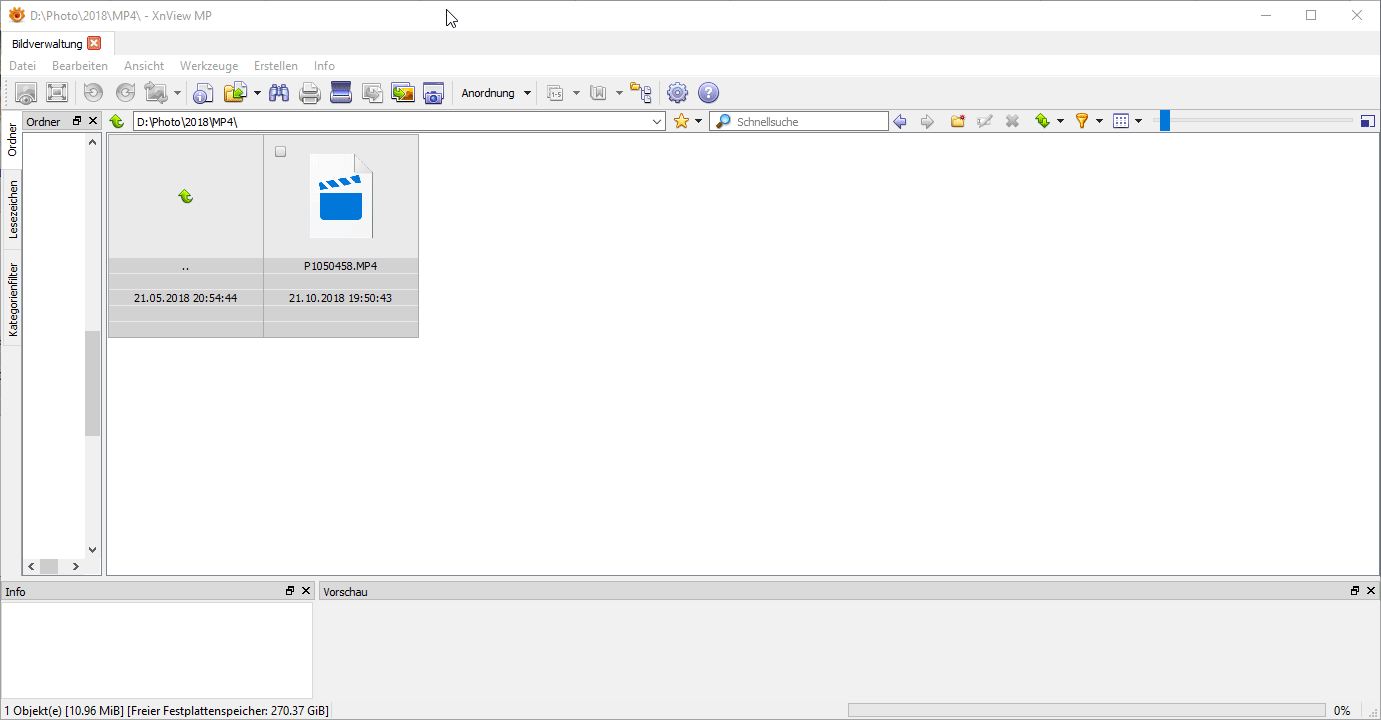Open the Ansicht menu
The width and height of the screenshot is (1381, 720).
click(144, 66)
